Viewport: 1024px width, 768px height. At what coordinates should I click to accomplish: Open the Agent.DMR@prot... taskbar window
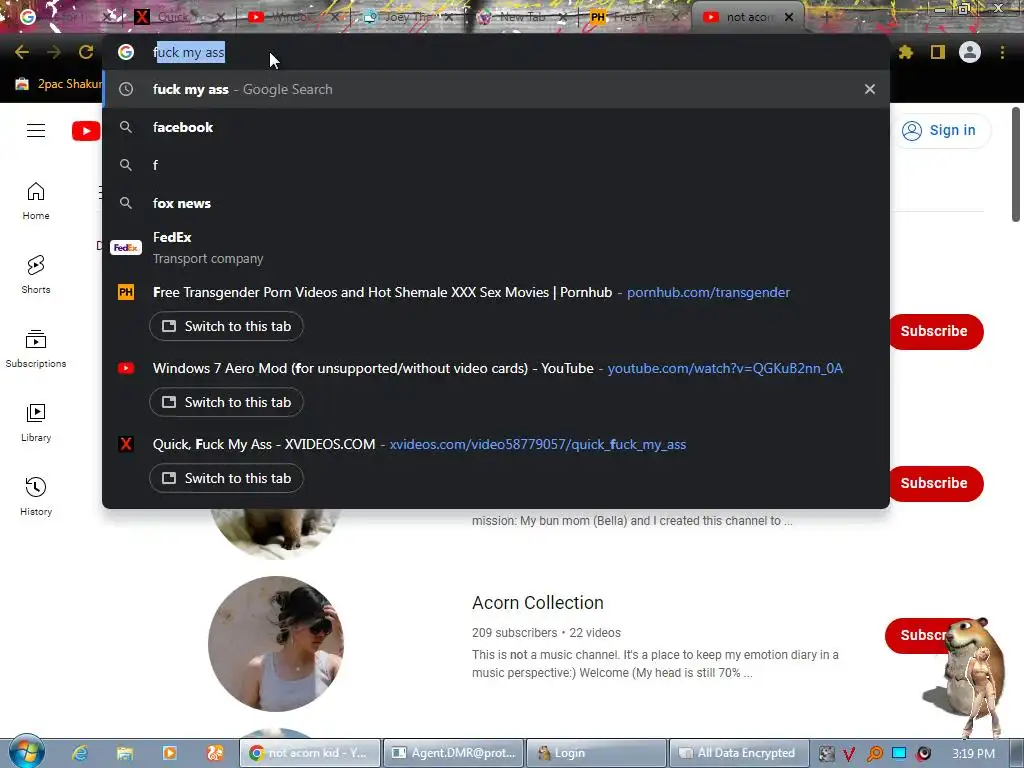453,753
